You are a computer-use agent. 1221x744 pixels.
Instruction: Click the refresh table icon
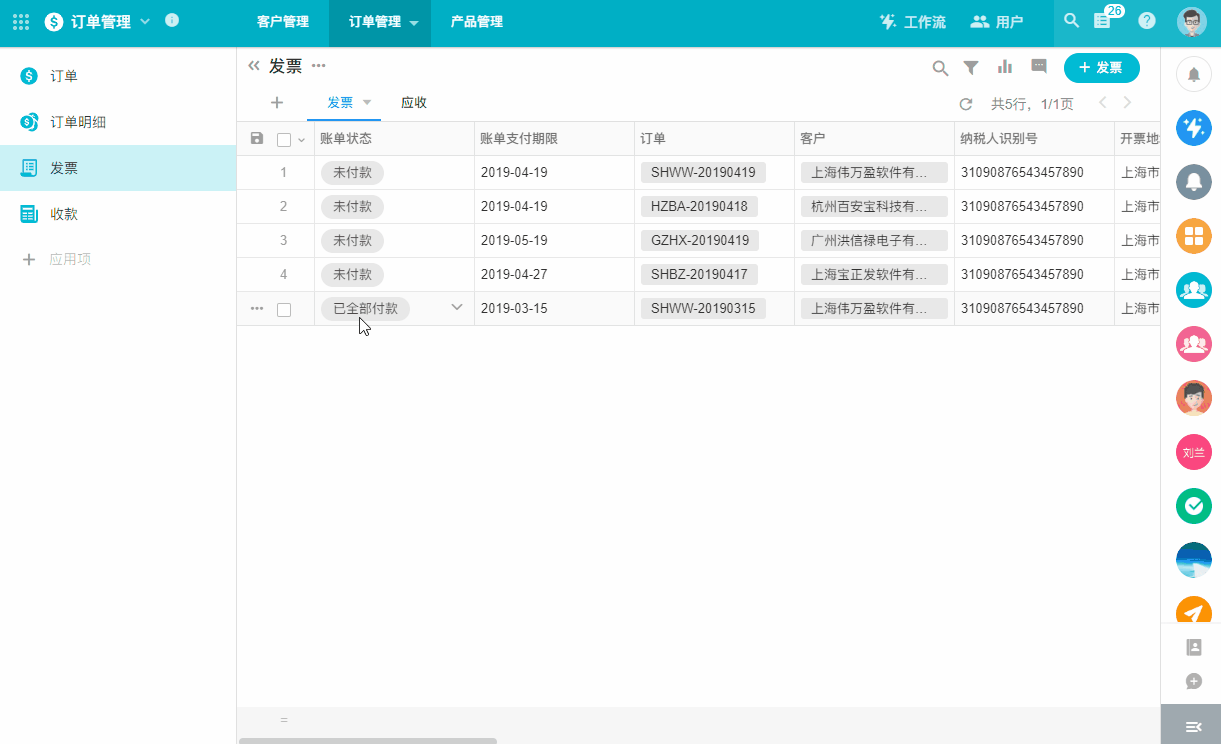coord(965,104)
